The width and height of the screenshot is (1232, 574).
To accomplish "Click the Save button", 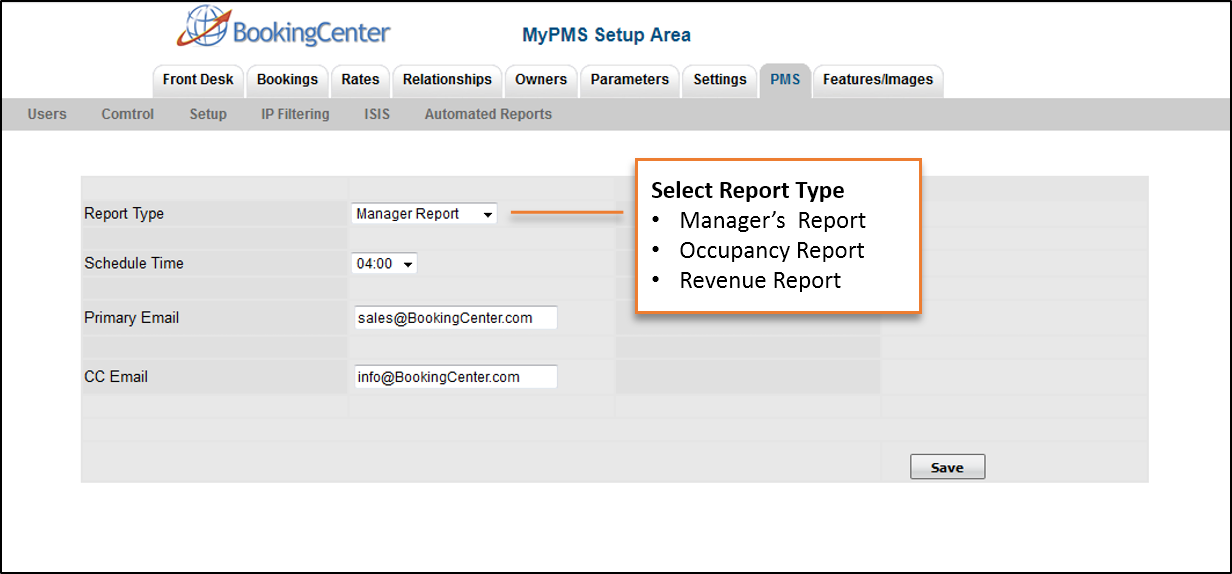I will click(947, 467).
